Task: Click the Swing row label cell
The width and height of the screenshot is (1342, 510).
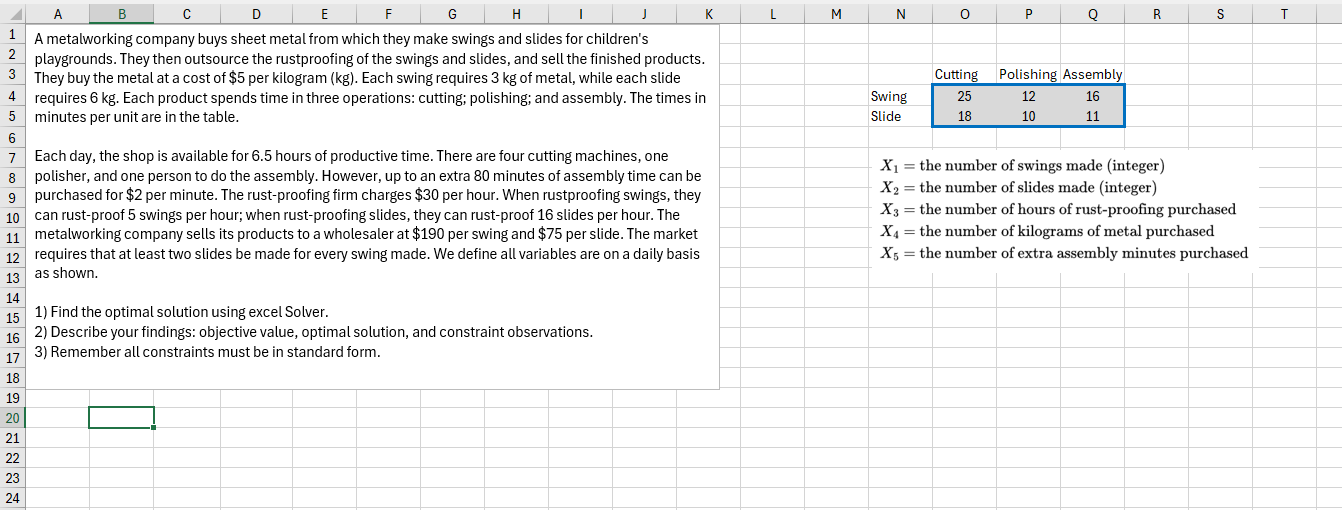Action: [900, 96]
